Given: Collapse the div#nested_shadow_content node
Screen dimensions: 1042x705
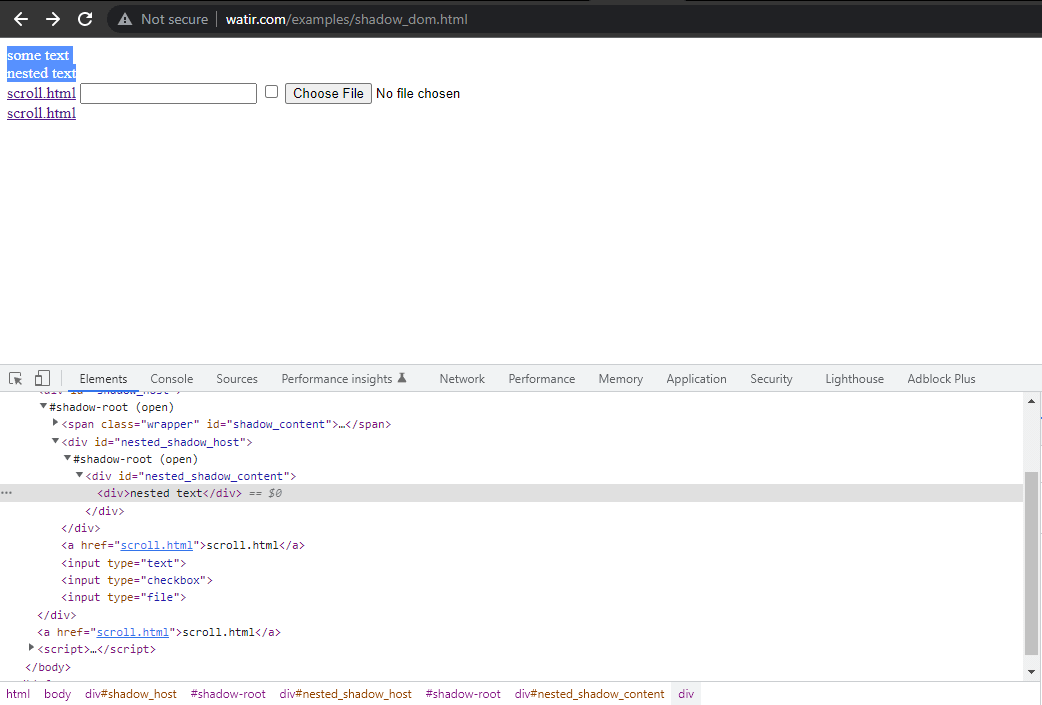Looking at the screenshot, I should coord(80,475).
